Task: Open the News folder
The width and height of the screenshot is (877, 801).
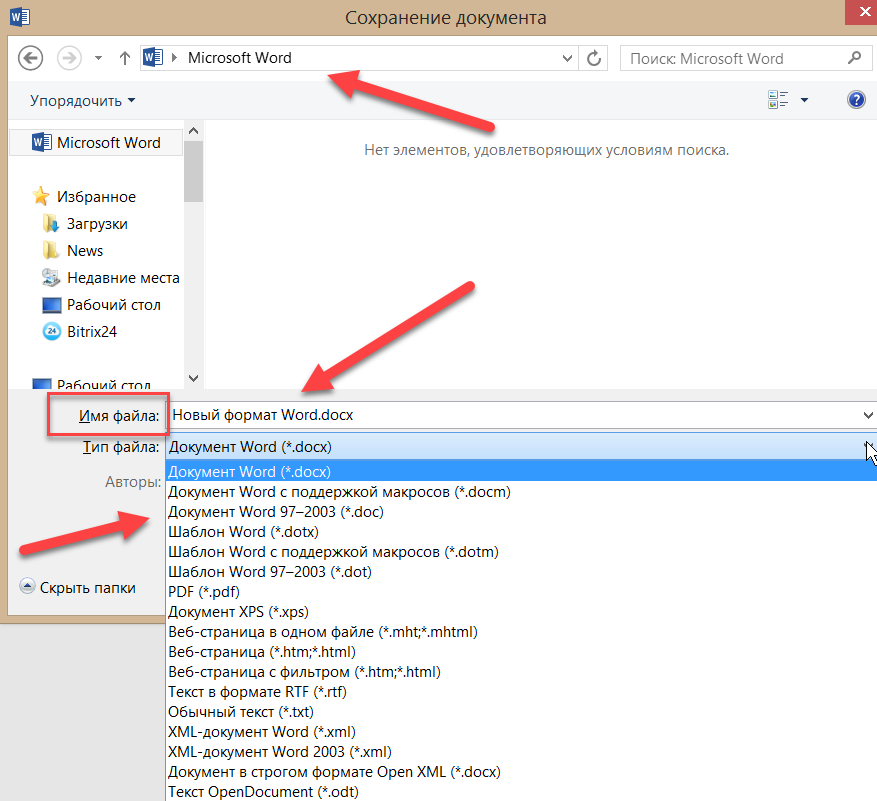Action: click(85, 251)
